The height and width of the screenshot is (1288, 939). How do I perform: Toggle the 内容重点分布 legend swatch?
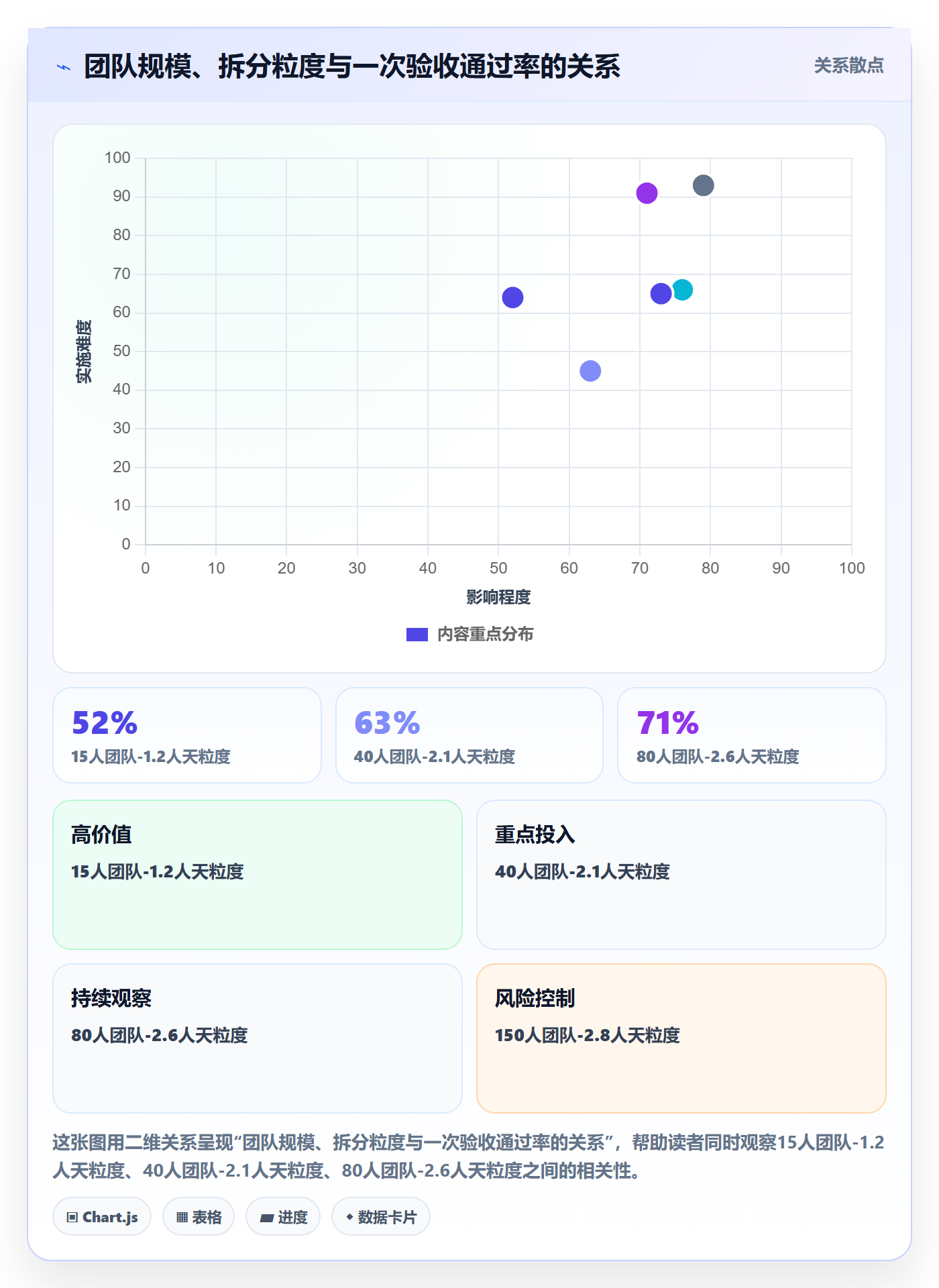(x=417, y=635)
